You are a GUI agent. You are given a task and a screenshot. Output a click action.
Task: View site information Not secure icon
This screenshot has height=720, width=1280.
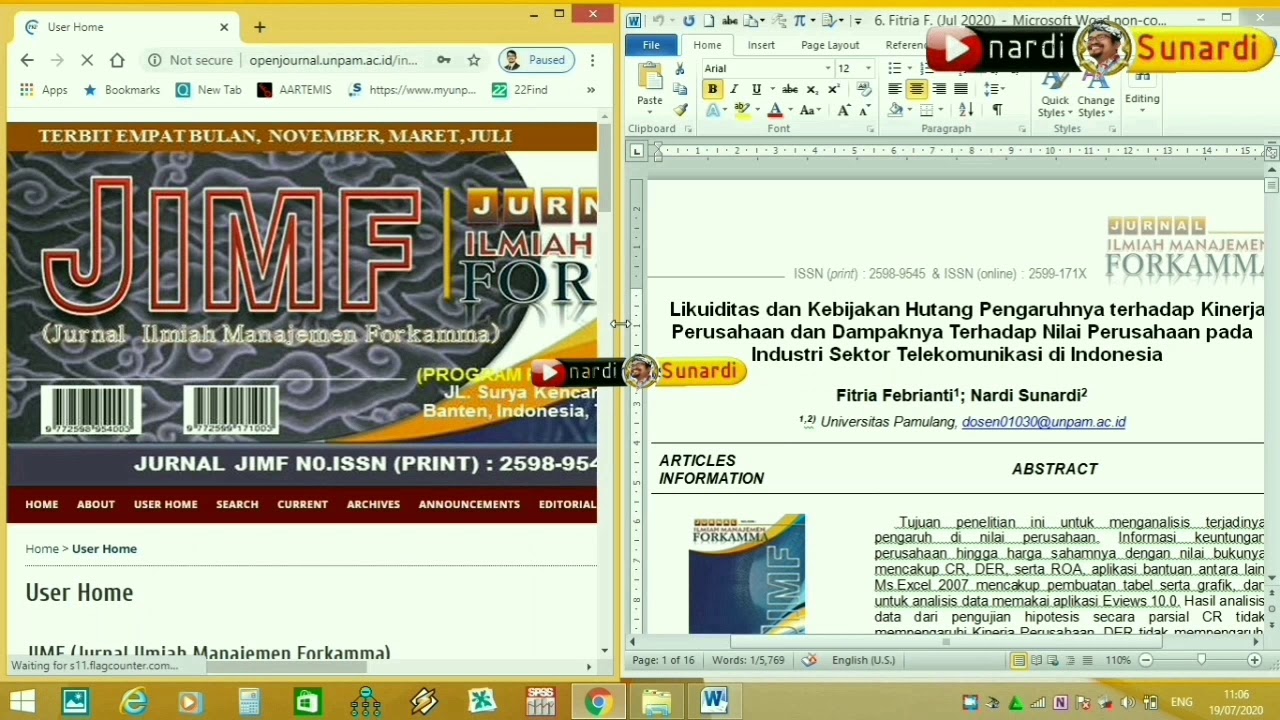pos(155,60)
